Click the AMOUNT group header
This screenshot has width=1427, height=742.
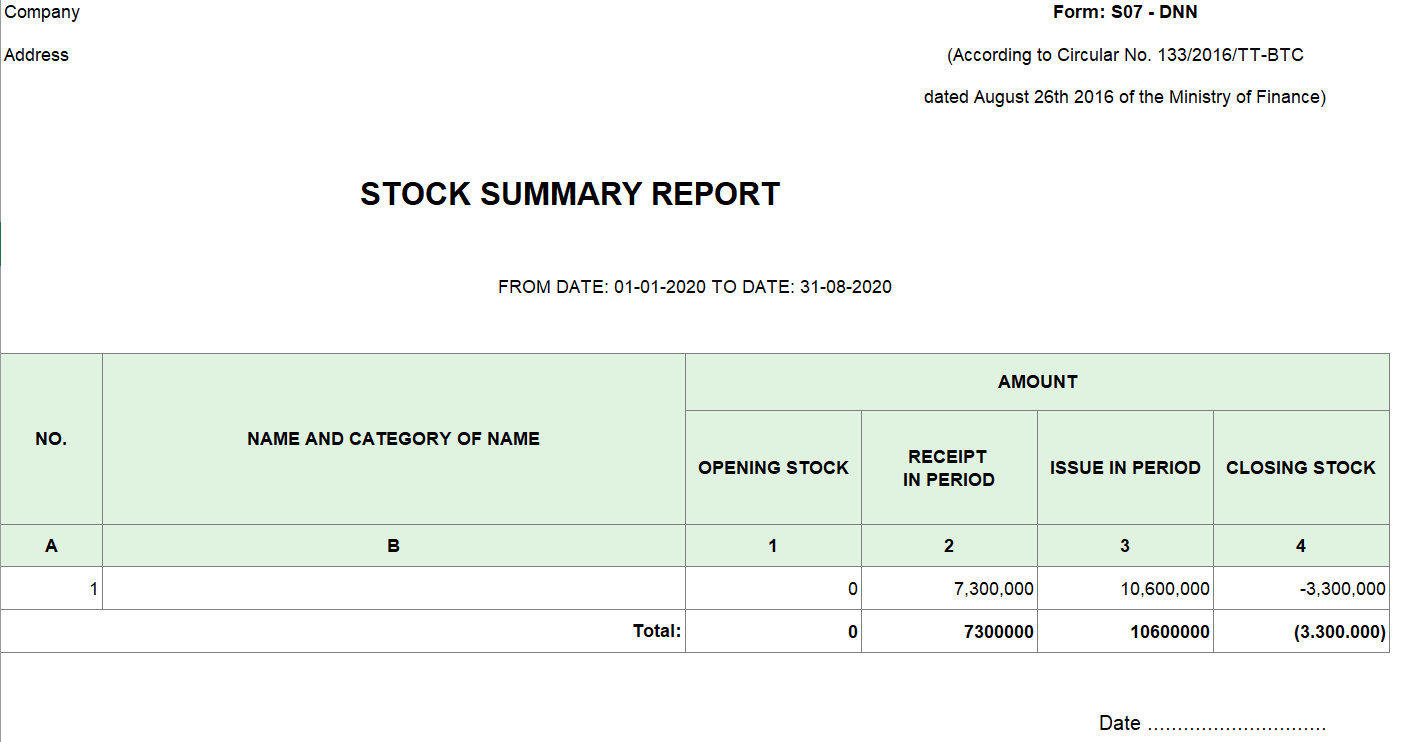click(1037, 382)
